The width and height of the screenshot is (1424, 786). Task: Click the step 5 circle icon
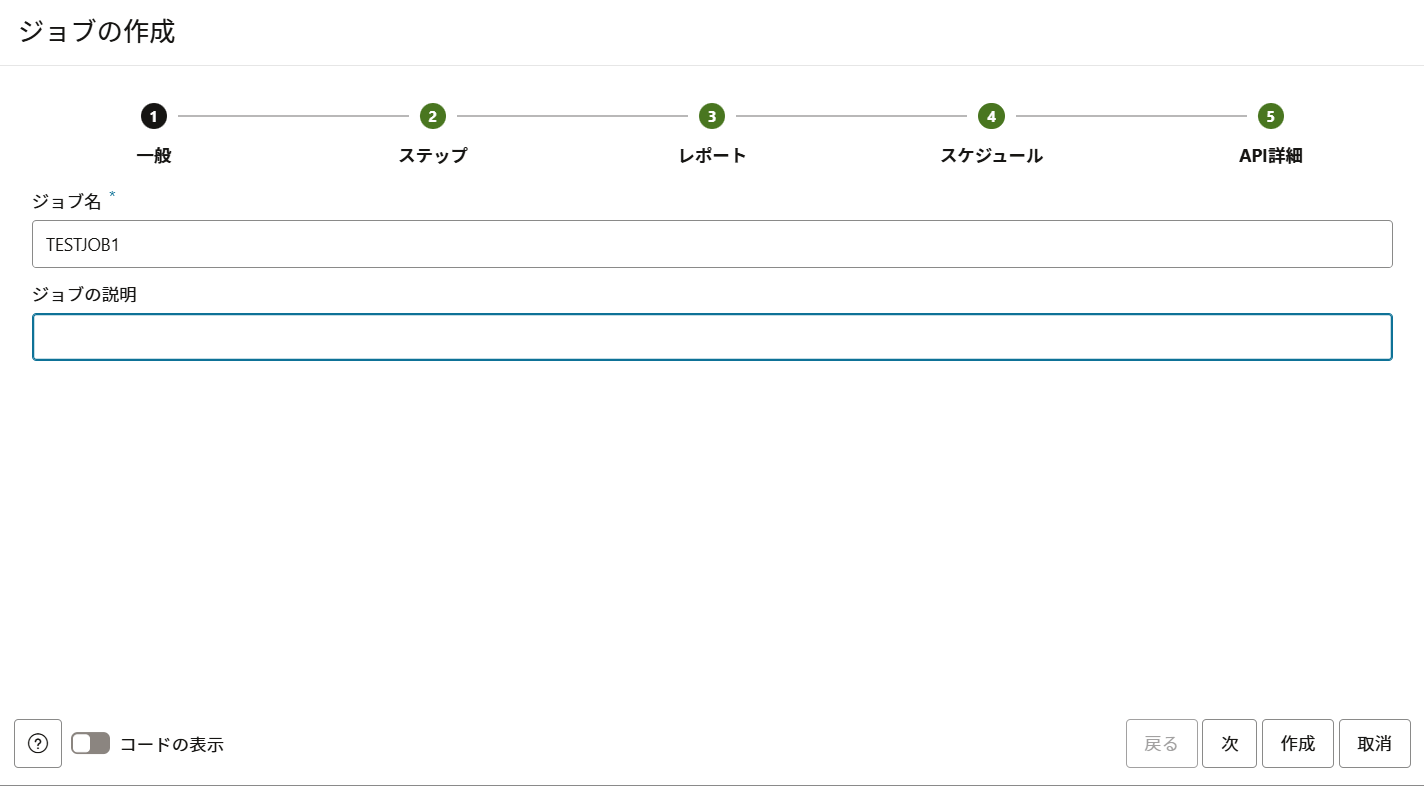point(1270,116)
